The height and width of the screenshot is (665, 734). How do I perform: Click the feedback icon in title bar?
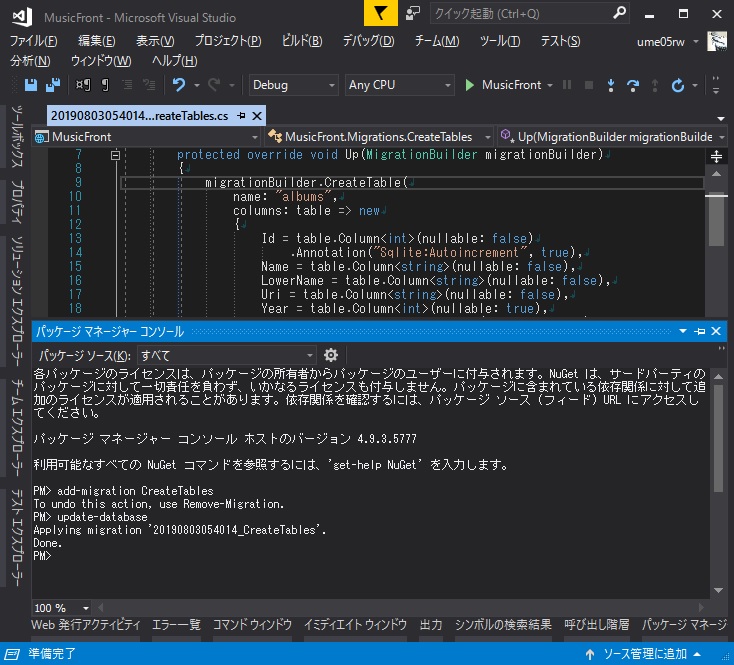point(412,13)
